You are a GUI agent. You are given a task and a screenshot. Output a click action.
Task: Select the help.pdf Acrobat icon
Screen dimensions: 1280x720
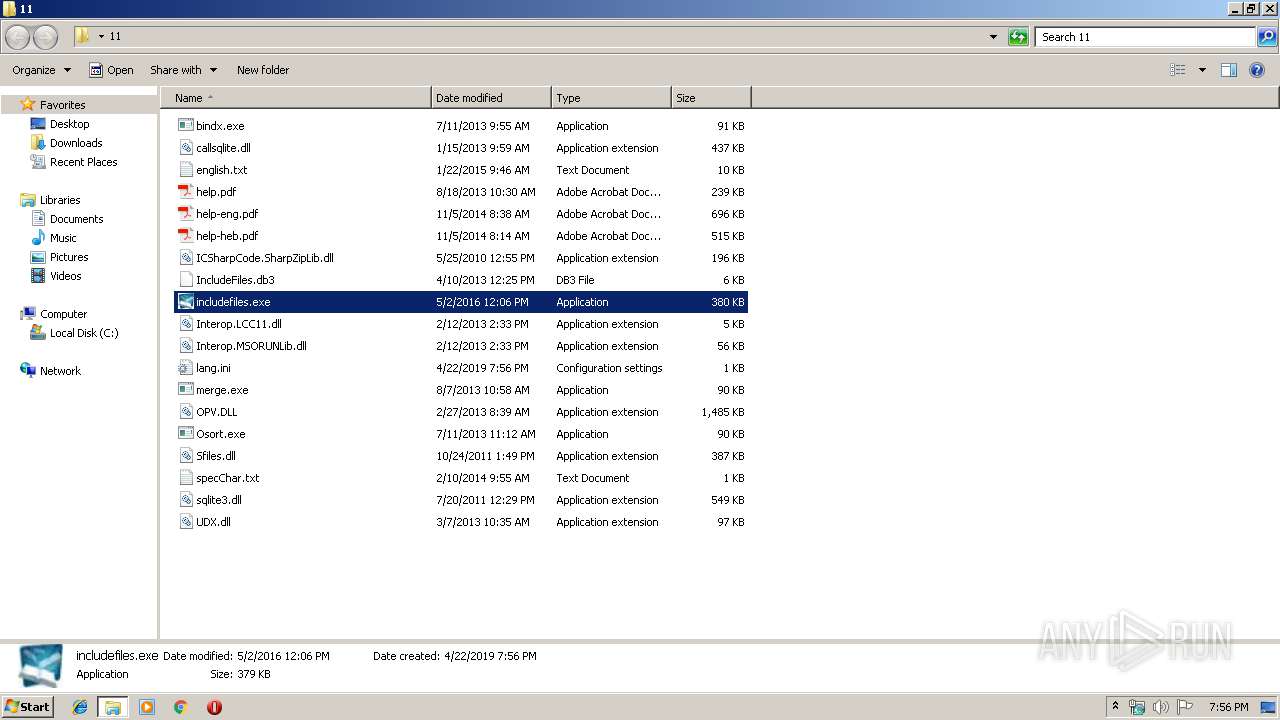(185, 192)
